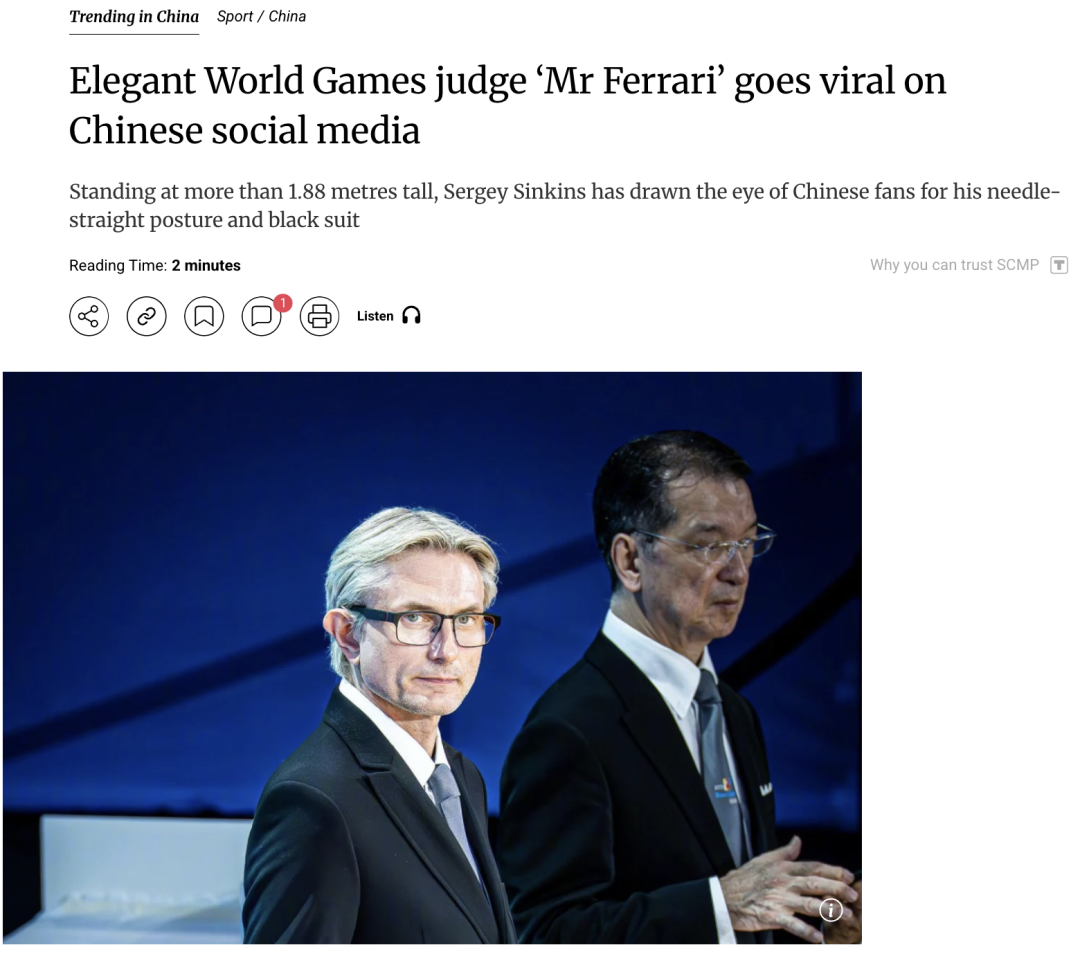Viewport: 1080px width, 954px height.
Task: Show photo caption via info icon
Action: coord(831,911)
